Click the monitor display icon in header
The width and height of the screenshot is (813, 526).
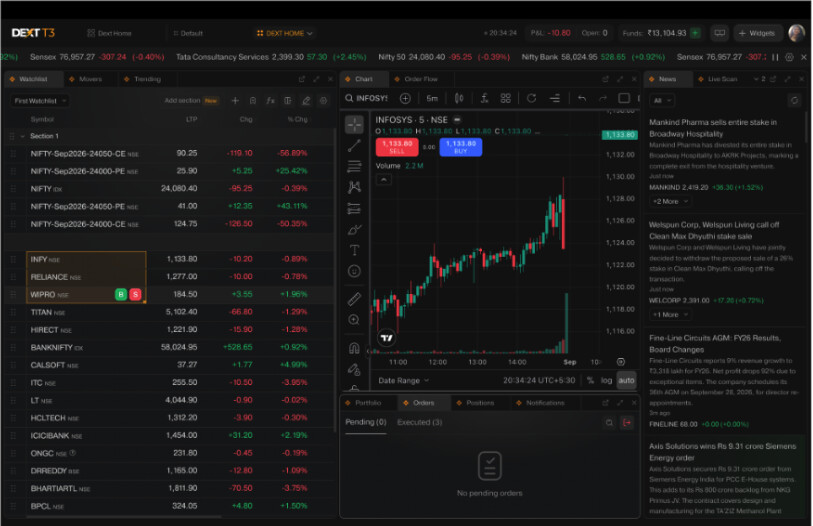pyautogui.click(x=720, y=33)
